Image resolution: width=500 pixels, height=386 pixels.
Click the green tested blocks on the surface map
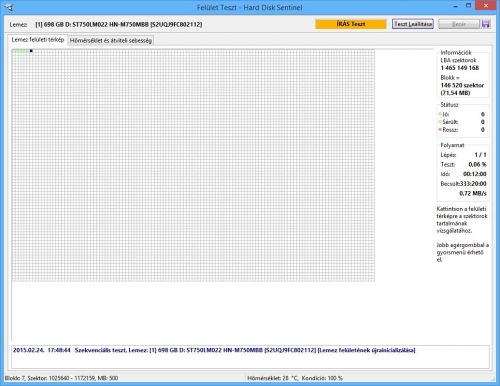click(x=21, y=51)
